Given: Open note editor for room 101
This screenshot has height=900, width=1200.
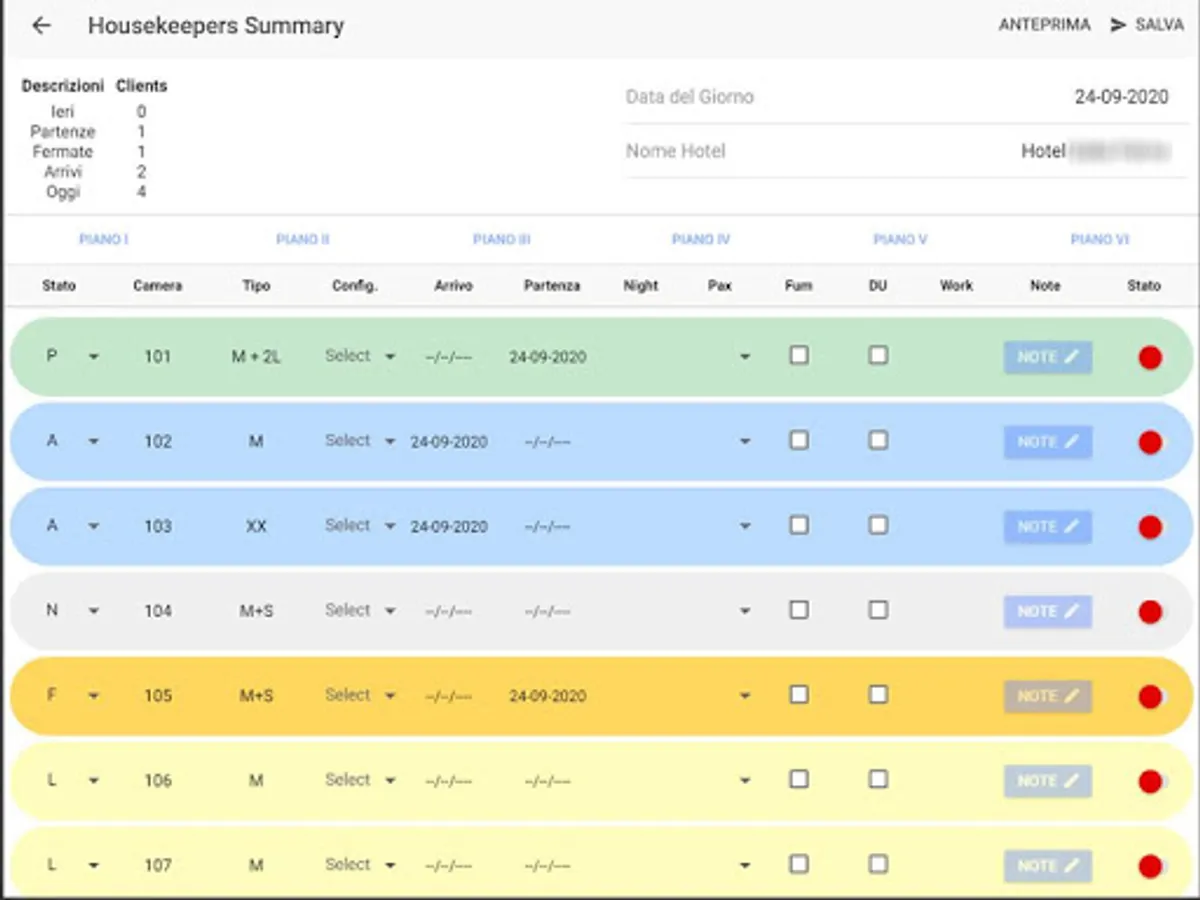Looking at the screenshot, I should tap(1047, 357).
